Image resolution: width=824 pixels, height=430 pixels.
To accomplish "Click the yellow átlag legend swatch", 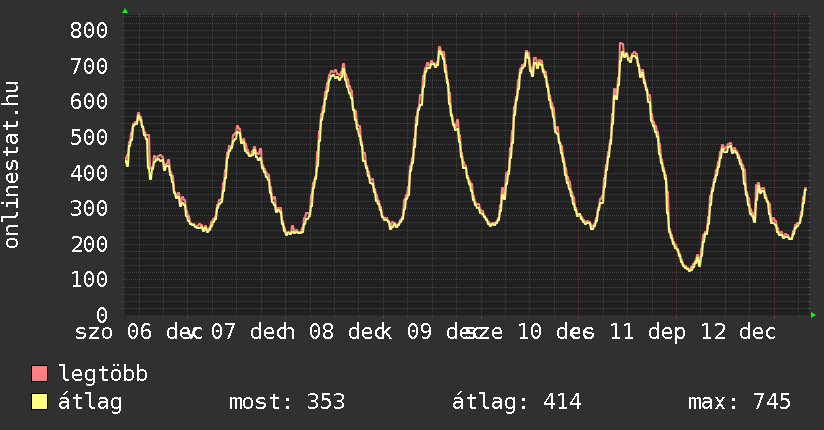I will [40, 403].
